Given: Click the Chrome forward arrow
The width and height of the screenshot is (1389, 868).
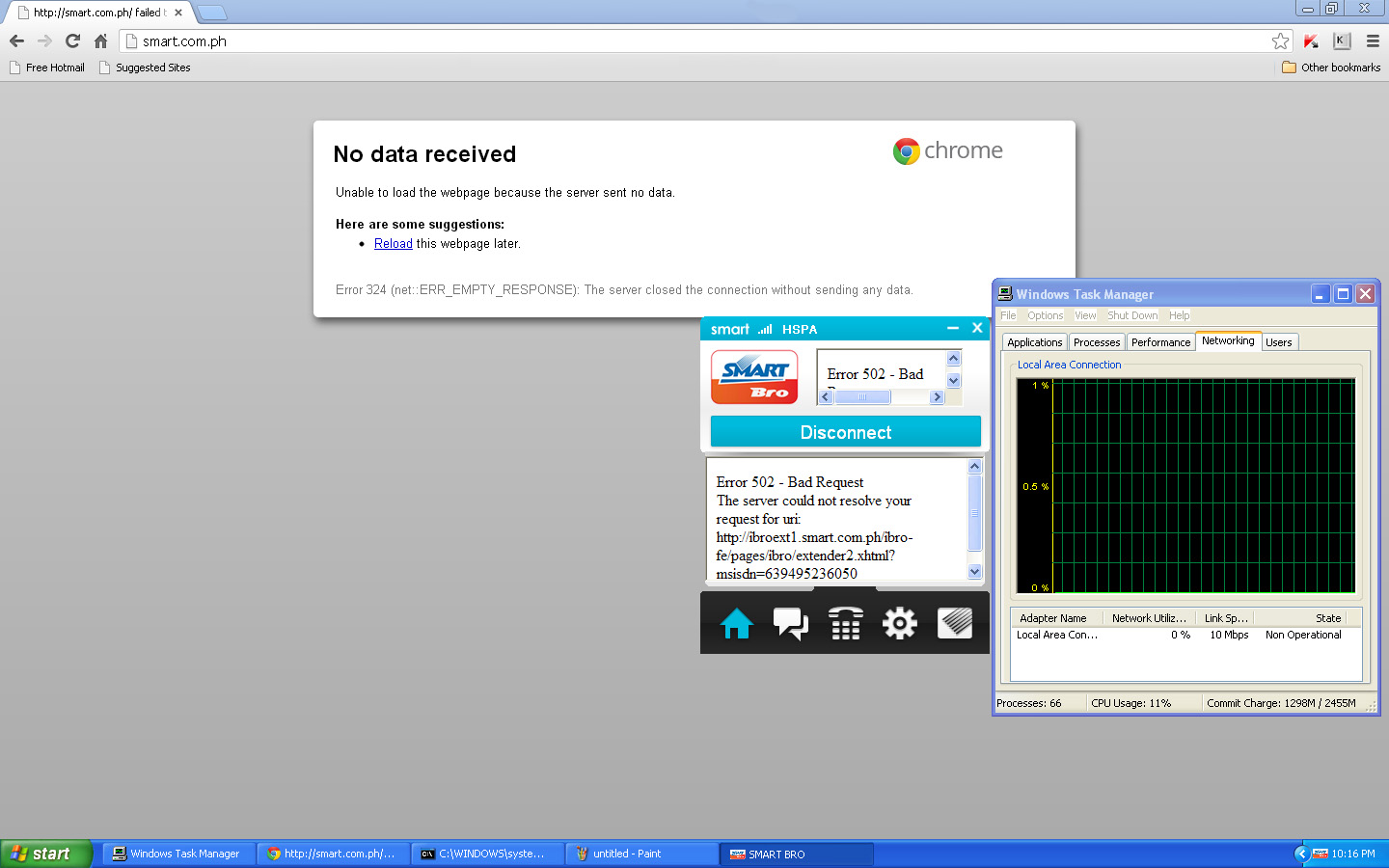Looking at the screenshot, I should point(44,41).
